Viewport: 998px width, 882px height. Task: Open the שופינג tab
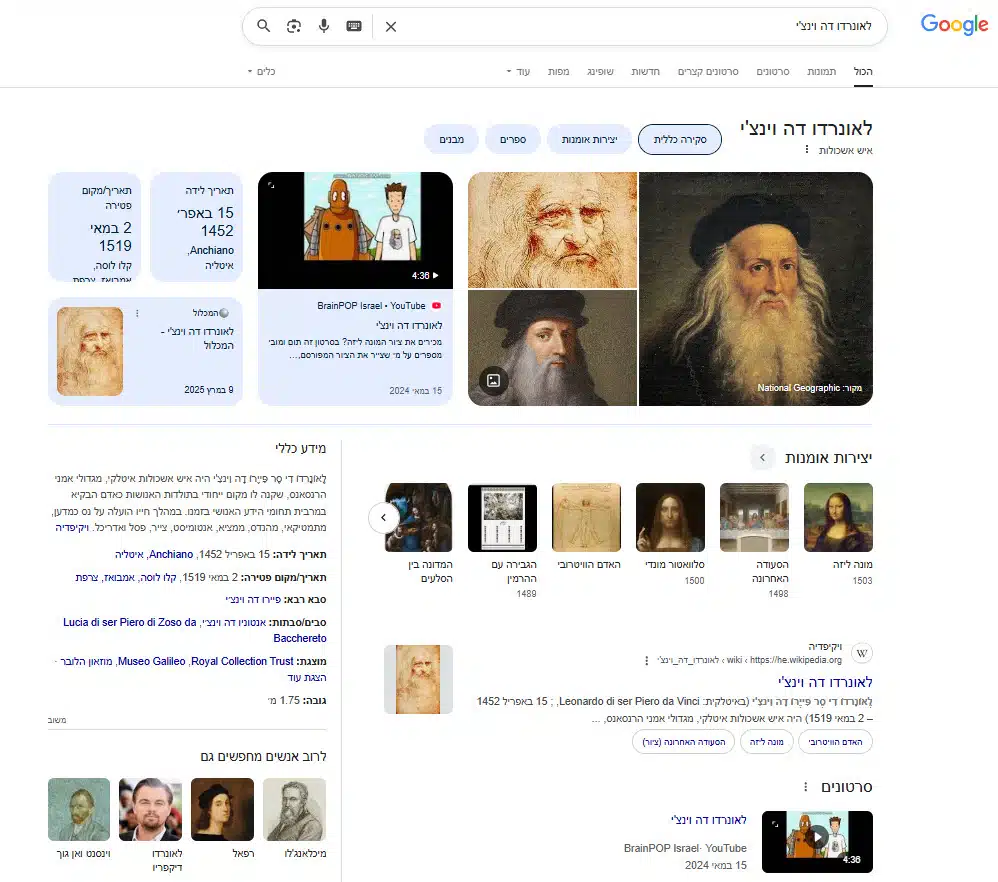click(600, 71)
